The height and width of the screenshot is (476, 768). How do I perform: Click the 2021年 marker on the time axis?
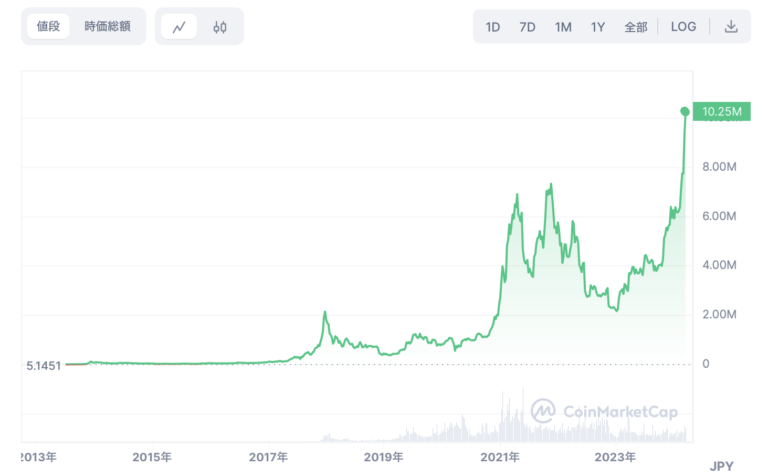(x=500, y=457)
